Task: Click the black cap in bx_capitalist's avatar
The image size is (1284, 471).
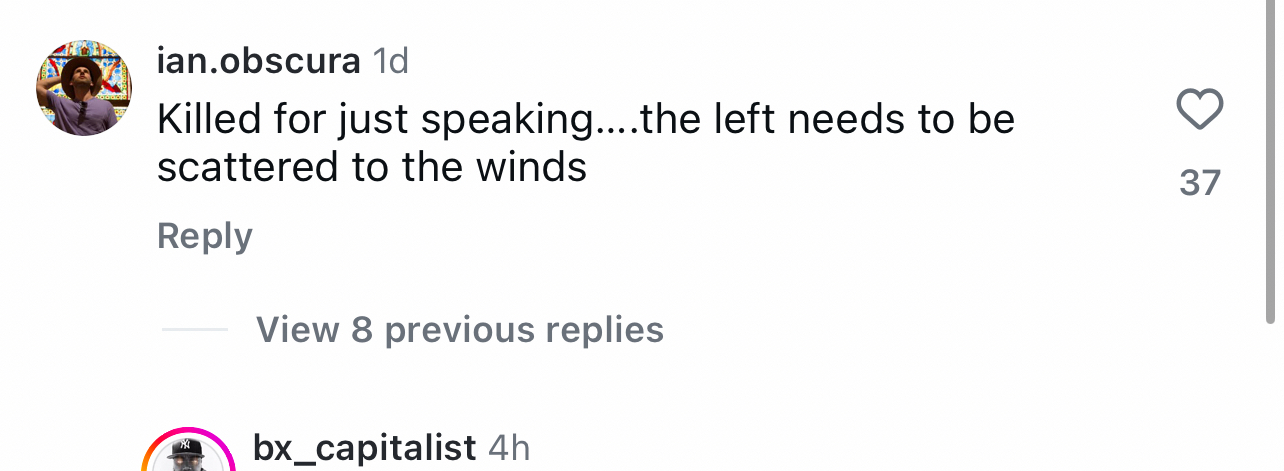Action: 187,448
